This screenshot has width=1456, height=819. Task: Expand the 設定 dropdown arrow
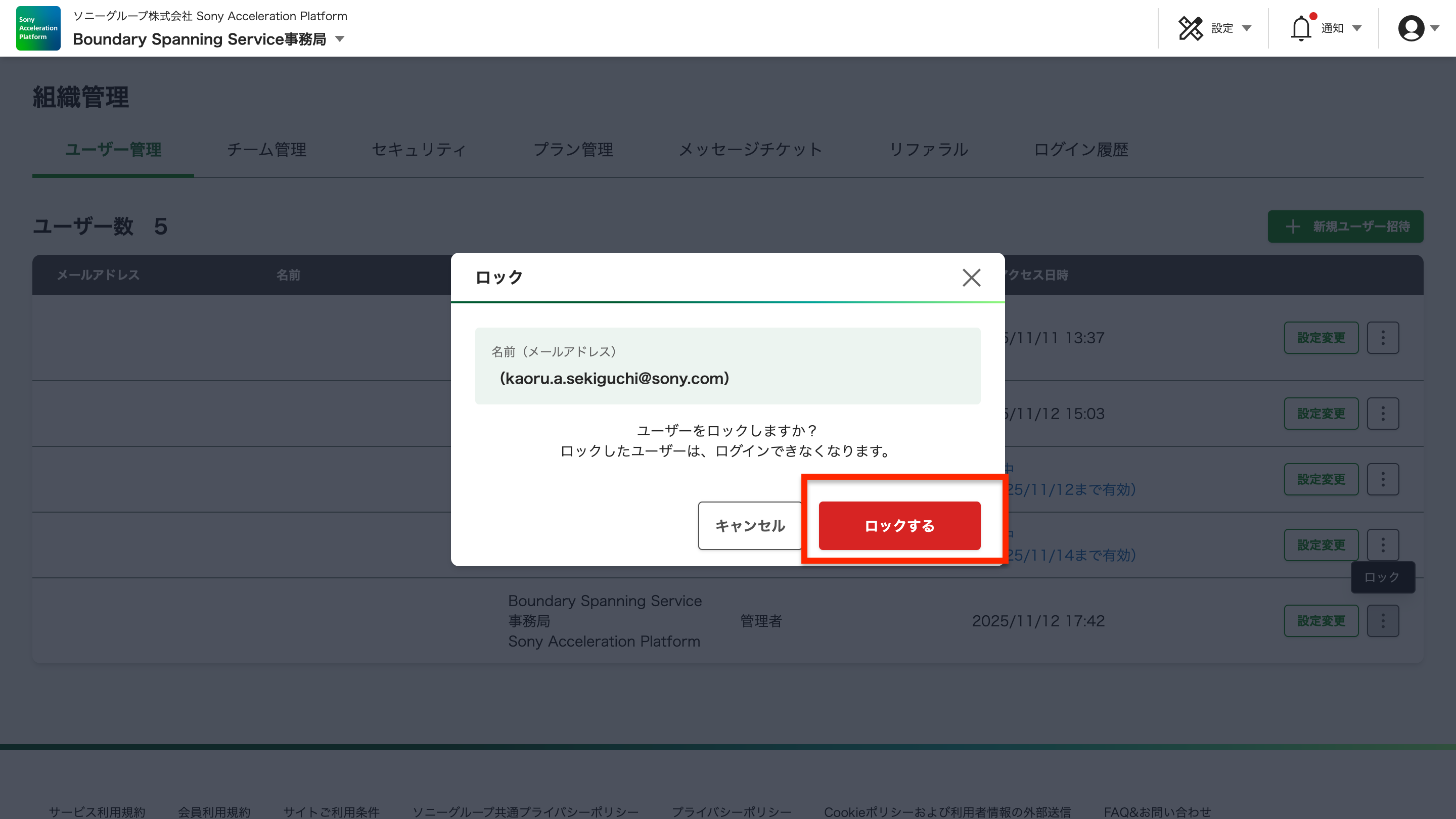(x=1246, y=28)
